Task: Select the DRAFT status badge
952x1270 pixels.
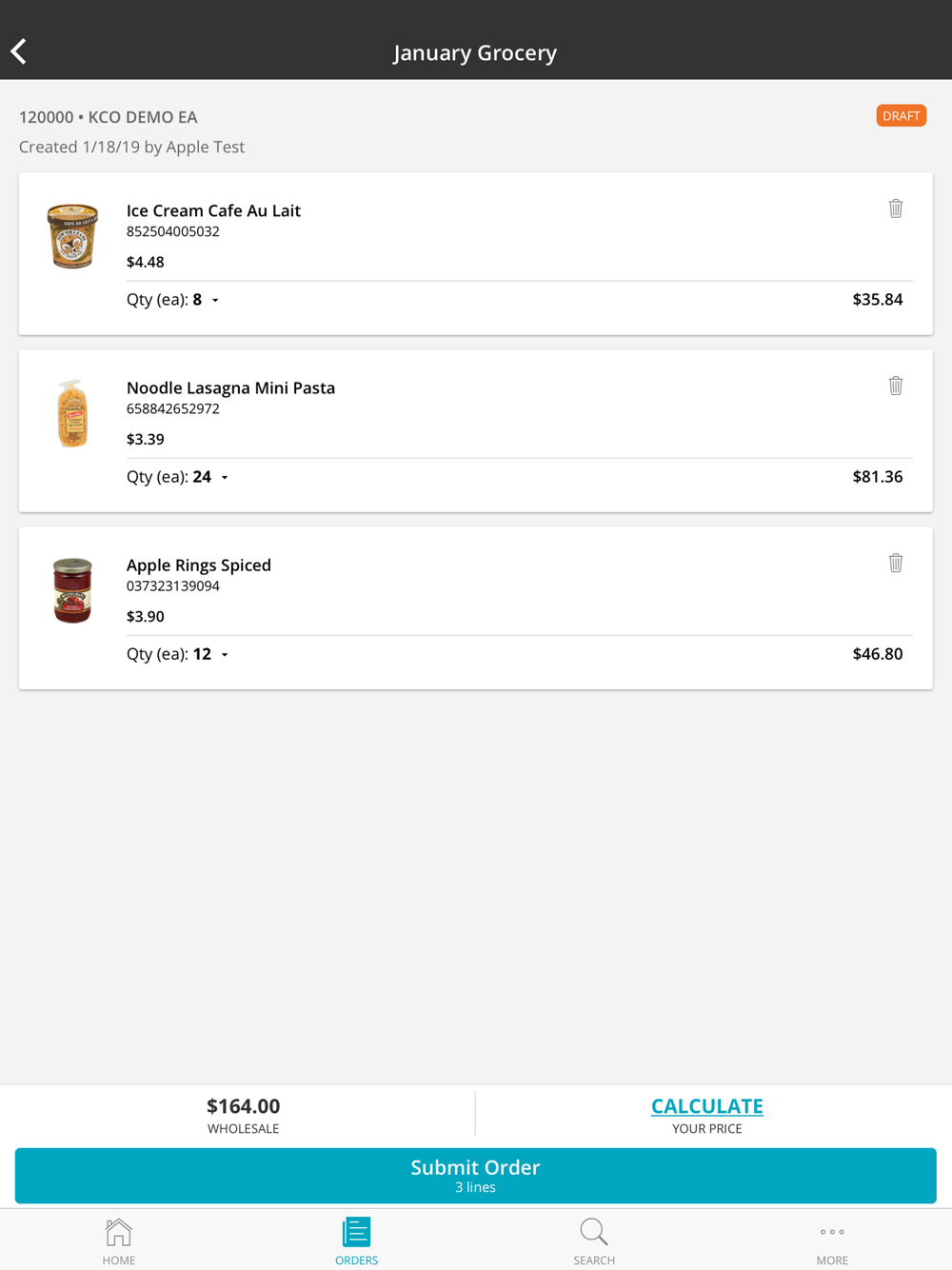Action: coord(902,116)
